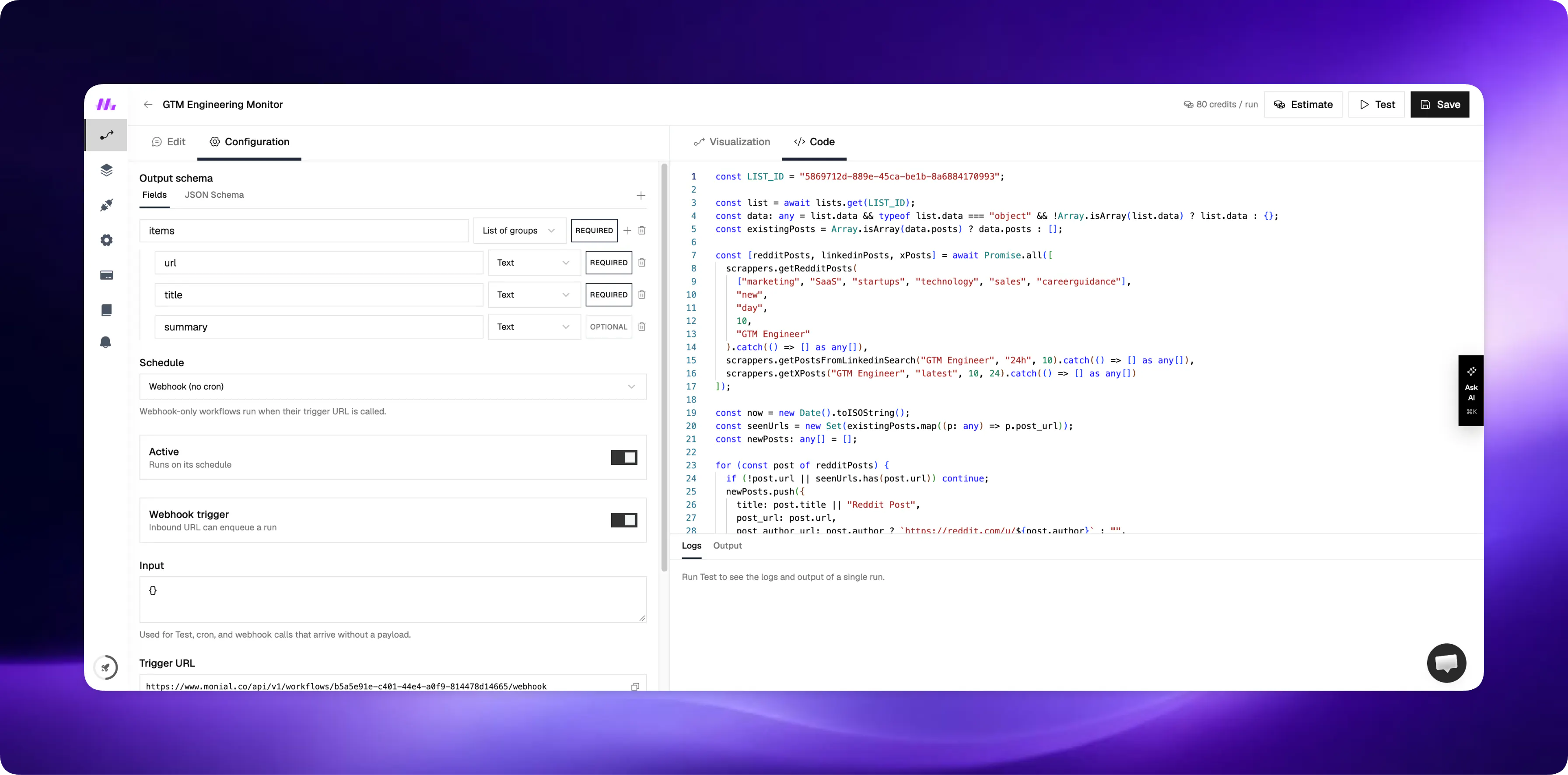Open the title field Text type dropdown
This screenshot has width=1568, height=775.
click(535, 295)
